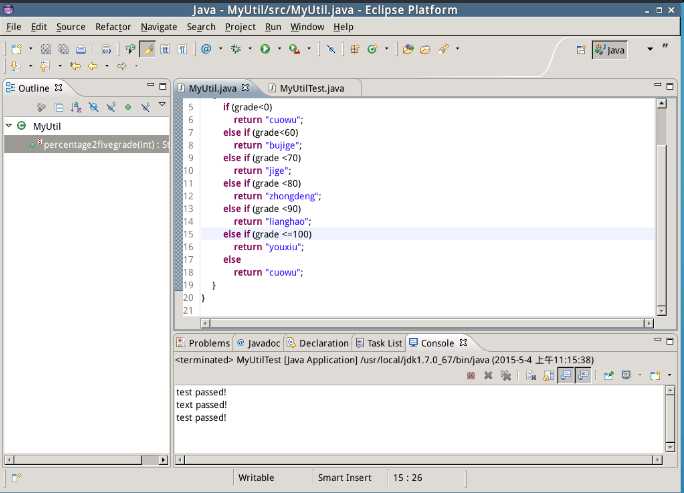684x493 pixels.
Task: Select the Java perspective button
Action: coord(609,50)
